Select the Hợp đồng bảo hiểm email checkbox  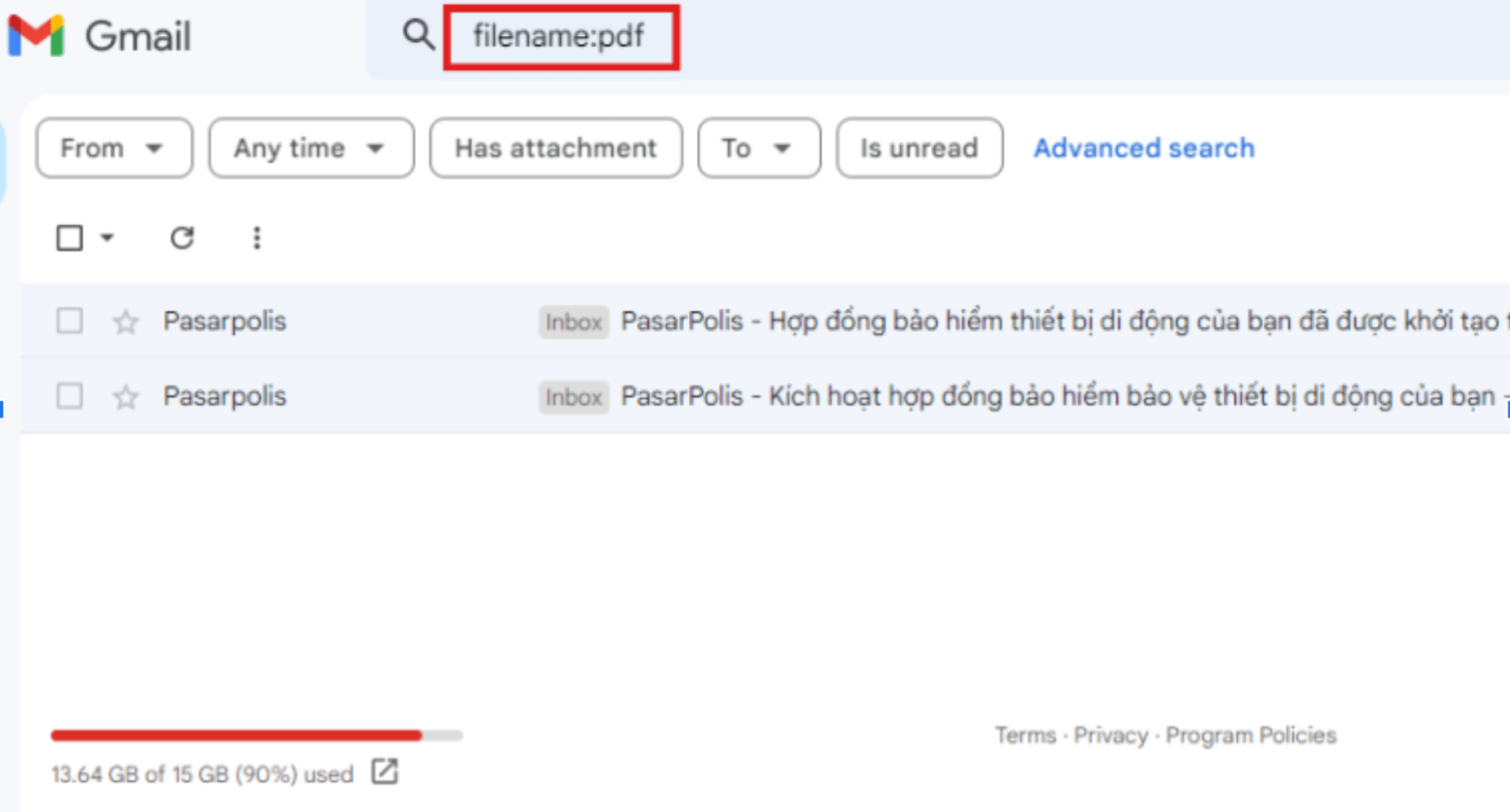(x=69, y=320)
